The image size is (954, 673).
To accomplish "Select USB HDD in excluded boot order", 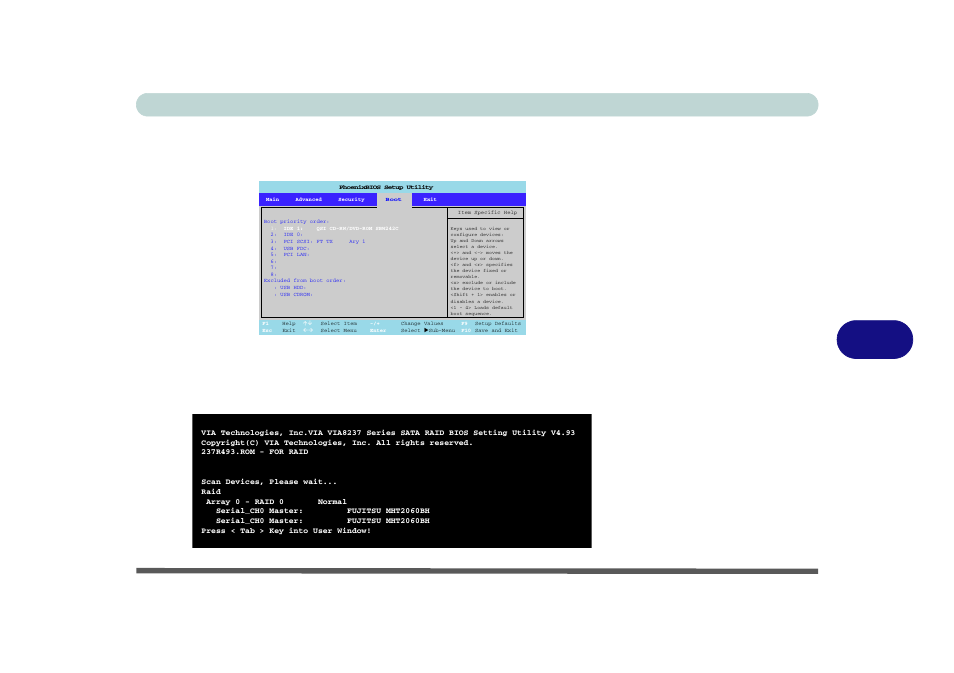I will (290, 288).
